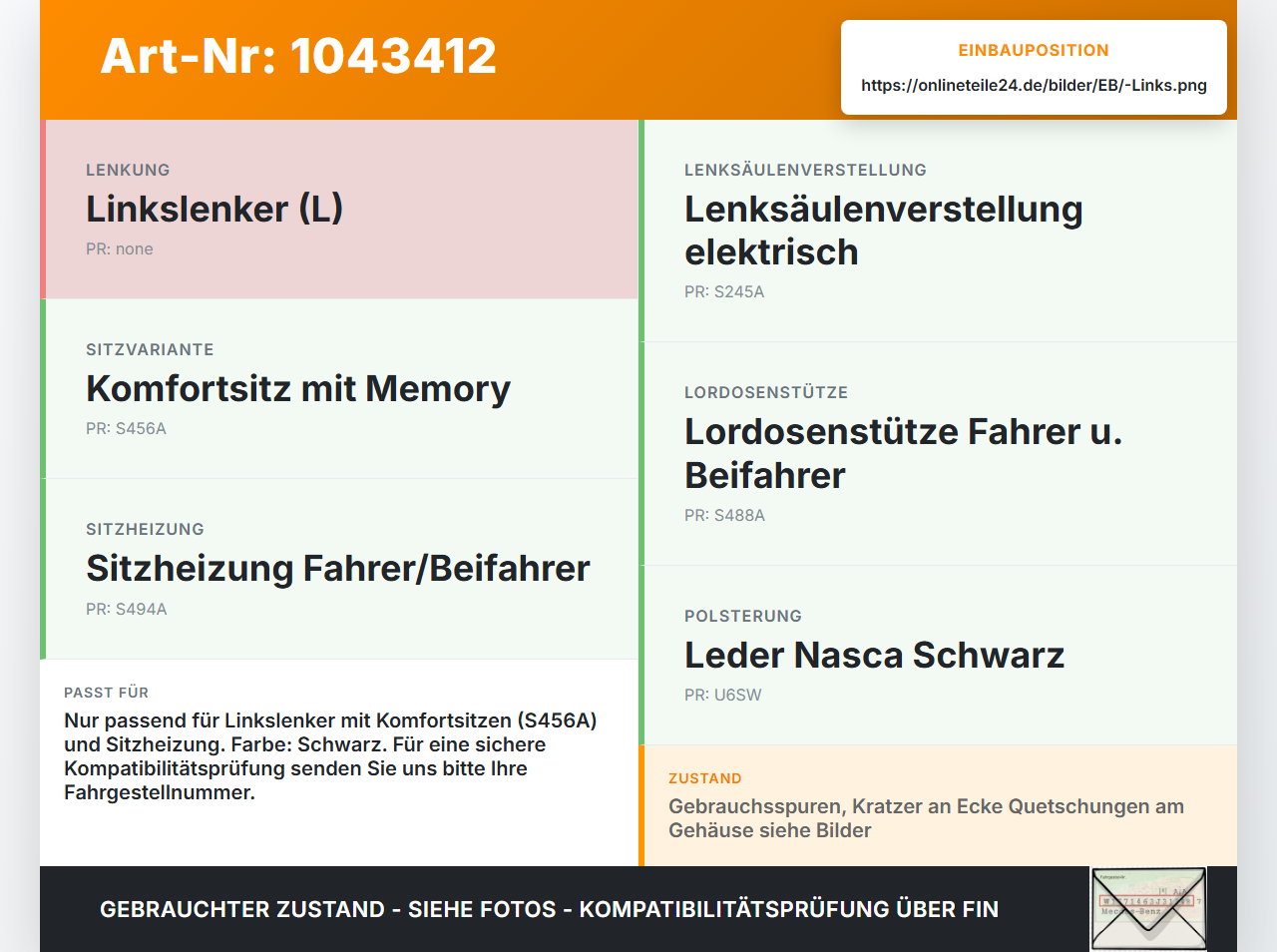
Task: Click the POLSTERUNG section label
Action: 743,616
